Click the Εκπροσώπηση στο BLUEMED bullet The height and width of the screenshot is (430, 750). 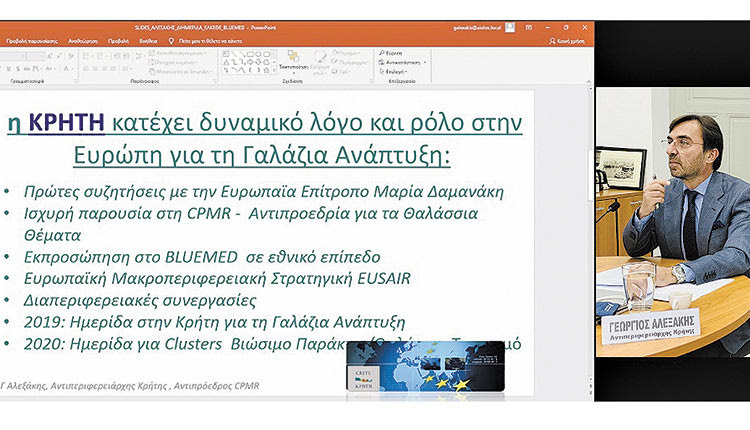pyautogui.click(x=202, y=257)
